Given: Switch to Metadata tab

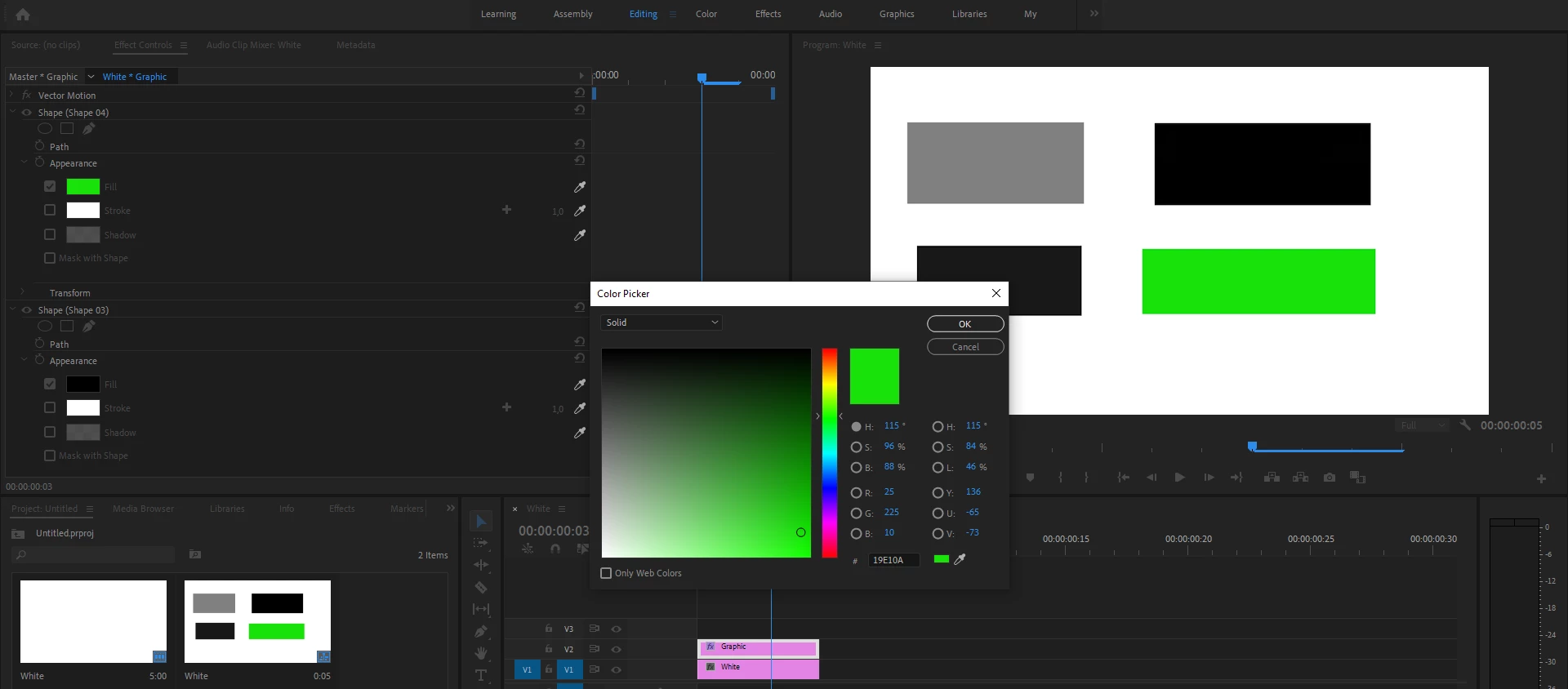Looking at the screenshot, I should [356, 45].
